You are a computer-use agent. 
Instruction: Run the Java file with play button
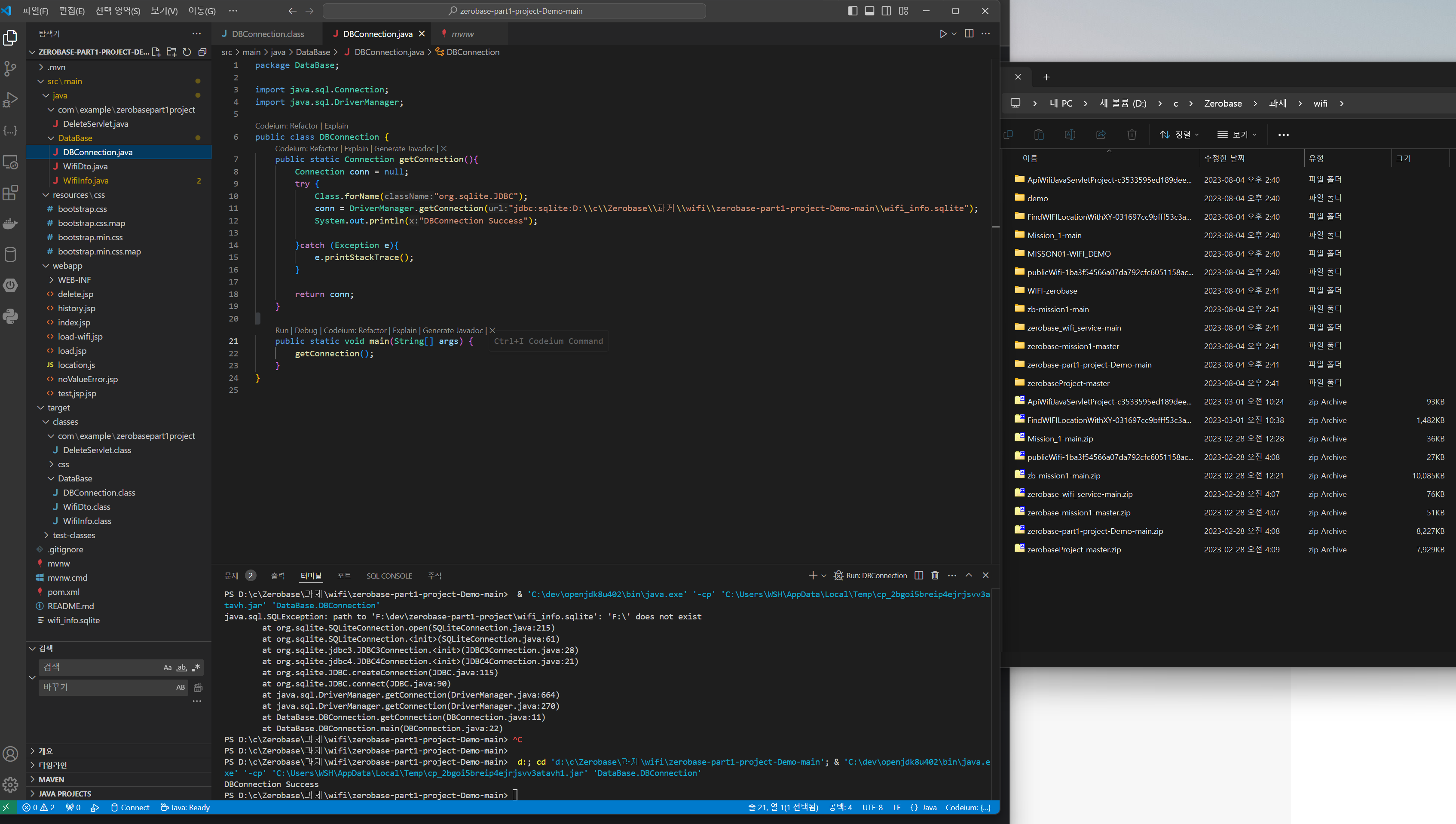[x=943, y=34]
